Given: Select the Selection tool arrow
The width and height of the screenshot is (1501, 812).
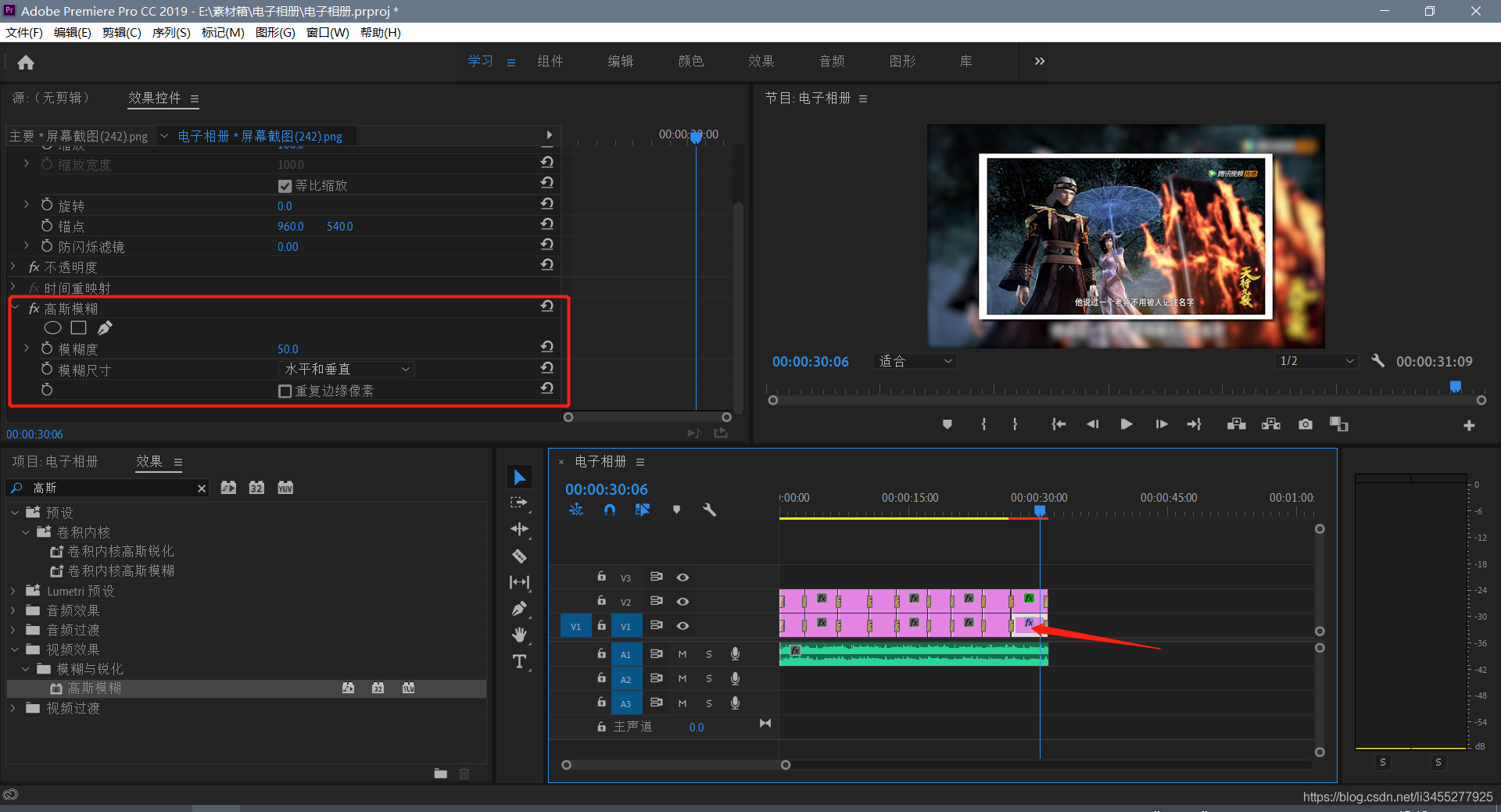Looking at the screenshot, I should click(x=519, y=477).
